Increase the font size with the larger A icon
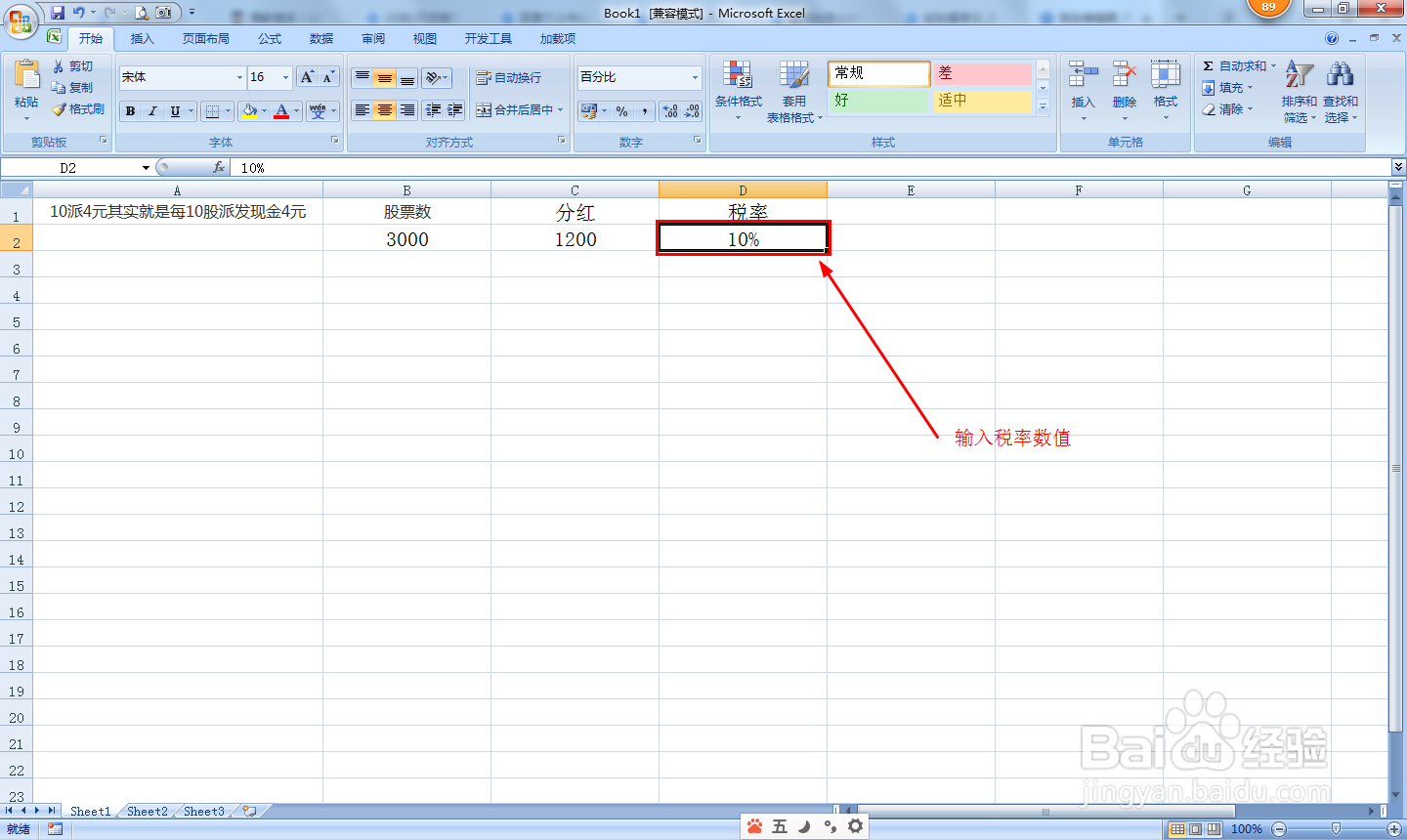The image size is (1407, 840). (x=307, y=77)
